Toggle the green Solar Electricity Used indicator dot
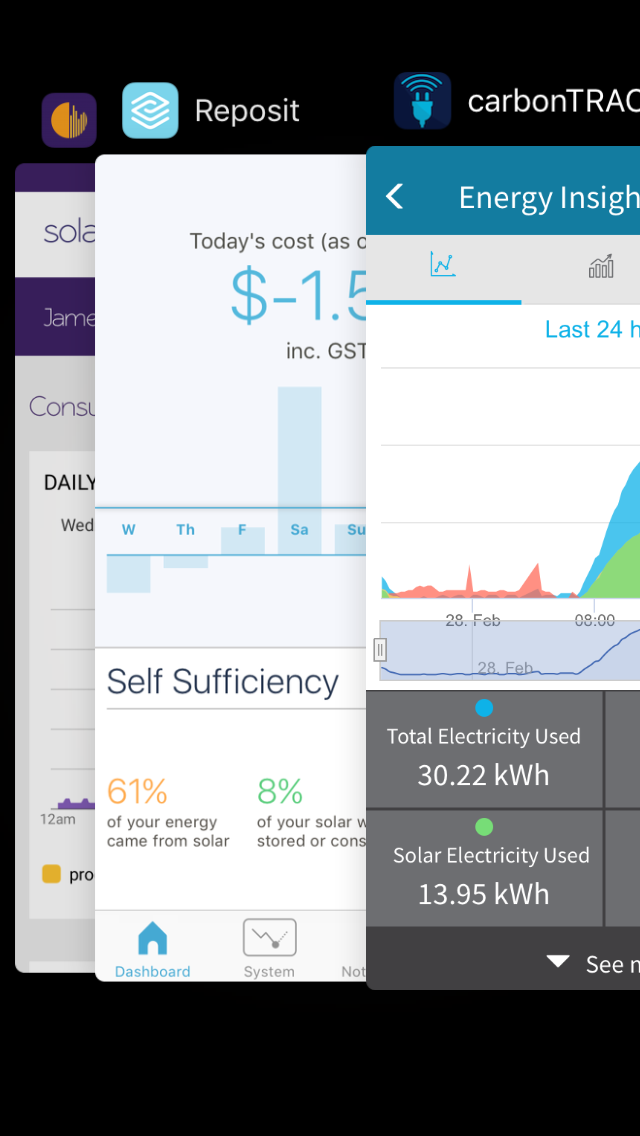 [484, 826]
